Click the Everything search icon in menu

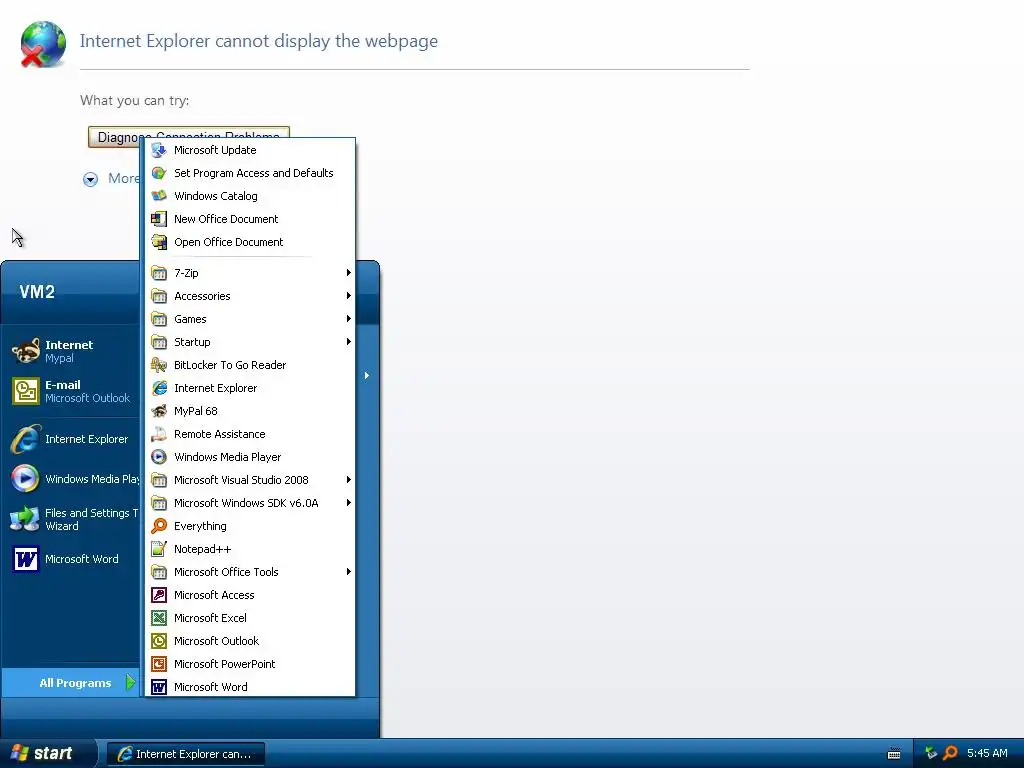pyautogui.click(x=159, y=526)
